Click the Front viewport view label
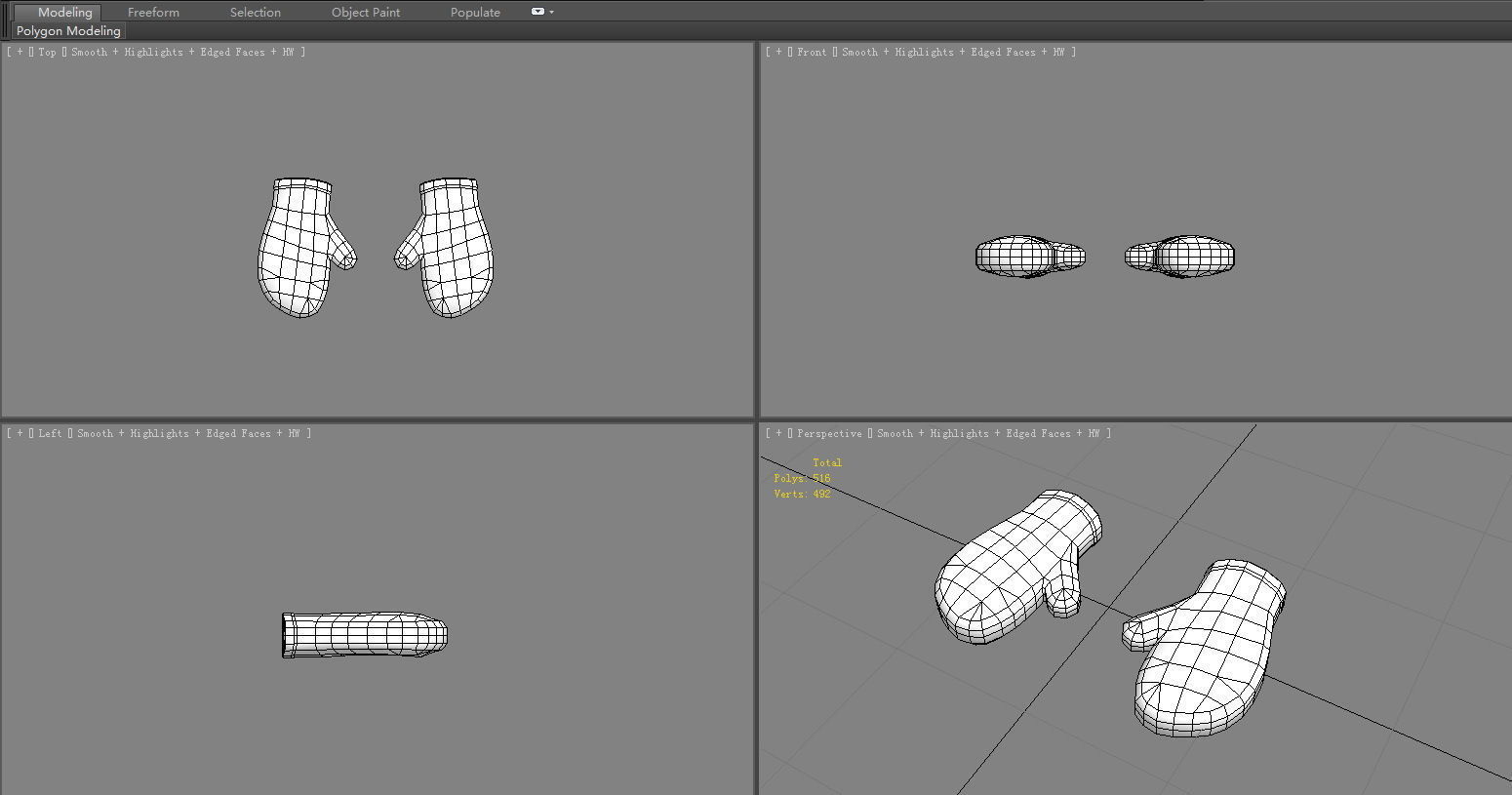The width and height of the screenshot is (1512, 795). [812, 52]
